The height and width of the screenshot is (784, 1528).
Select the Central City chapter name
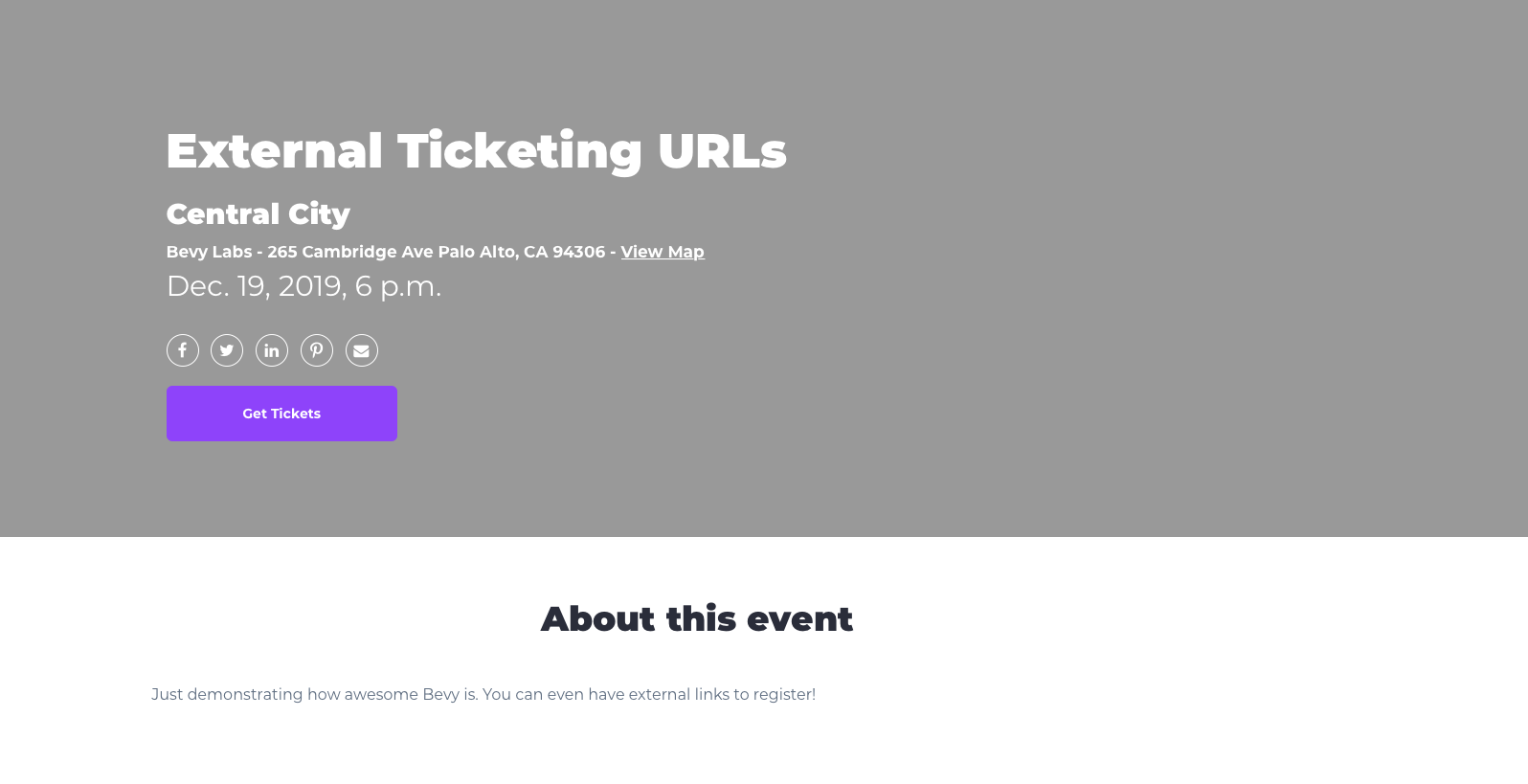[258, 213]
